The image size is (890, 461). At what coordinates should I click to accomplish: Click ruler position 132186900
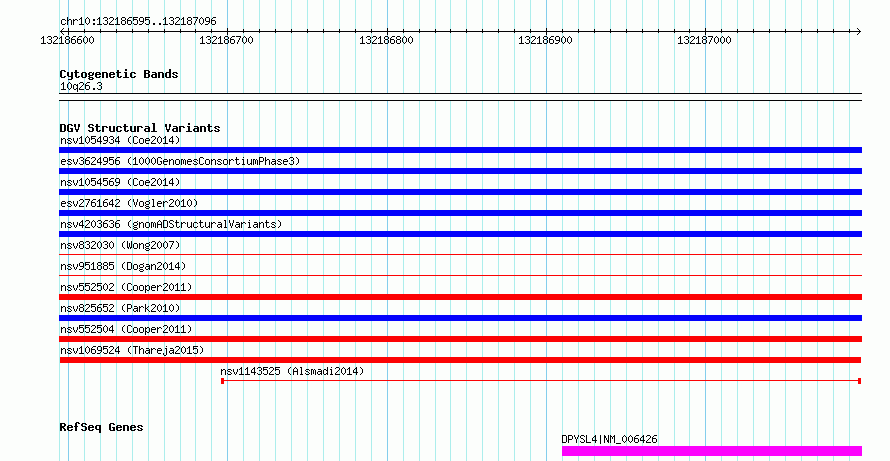point(545,40)
